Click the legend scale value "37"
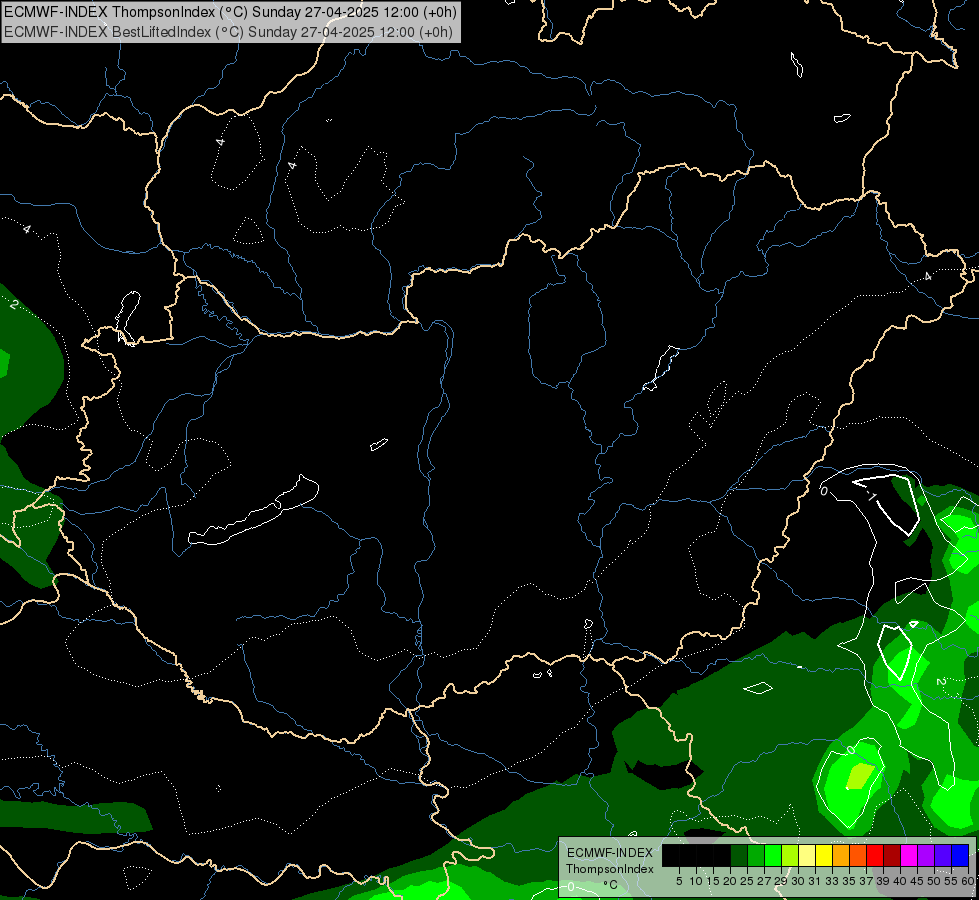 coord(867,881)
